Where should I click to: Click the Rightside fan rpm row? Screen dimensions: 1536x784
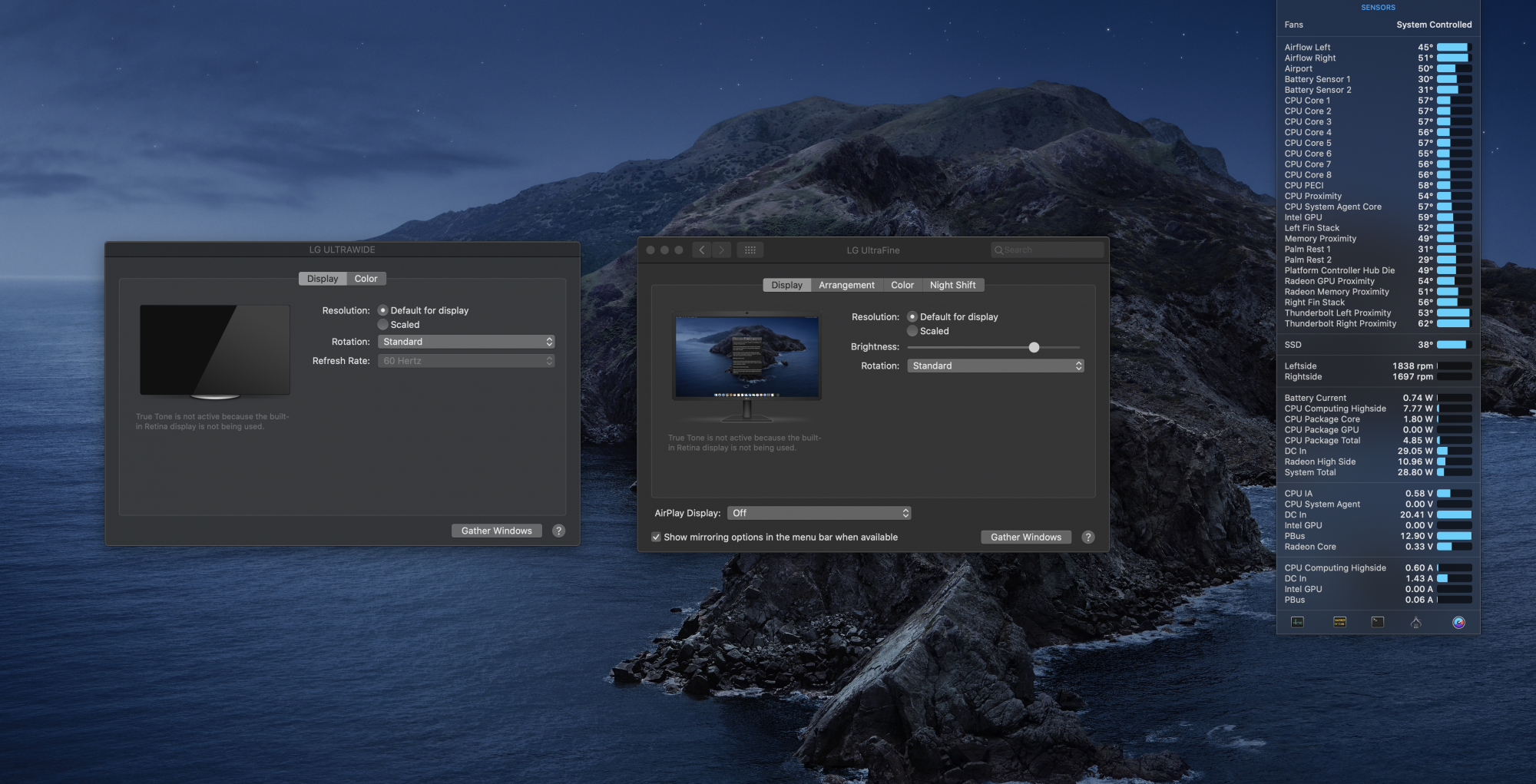pyautogui.click(x=1378, y=377)
